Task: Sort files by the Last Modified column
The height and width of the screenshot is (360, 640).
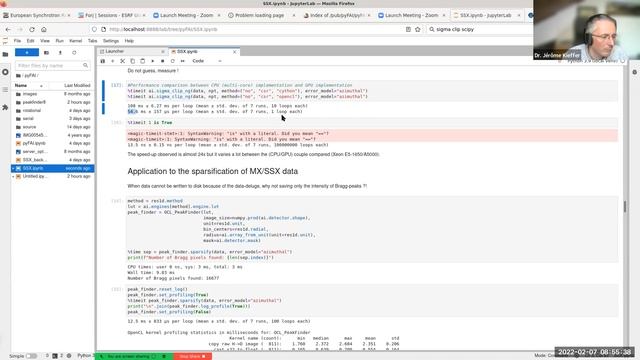Action: 77,85
